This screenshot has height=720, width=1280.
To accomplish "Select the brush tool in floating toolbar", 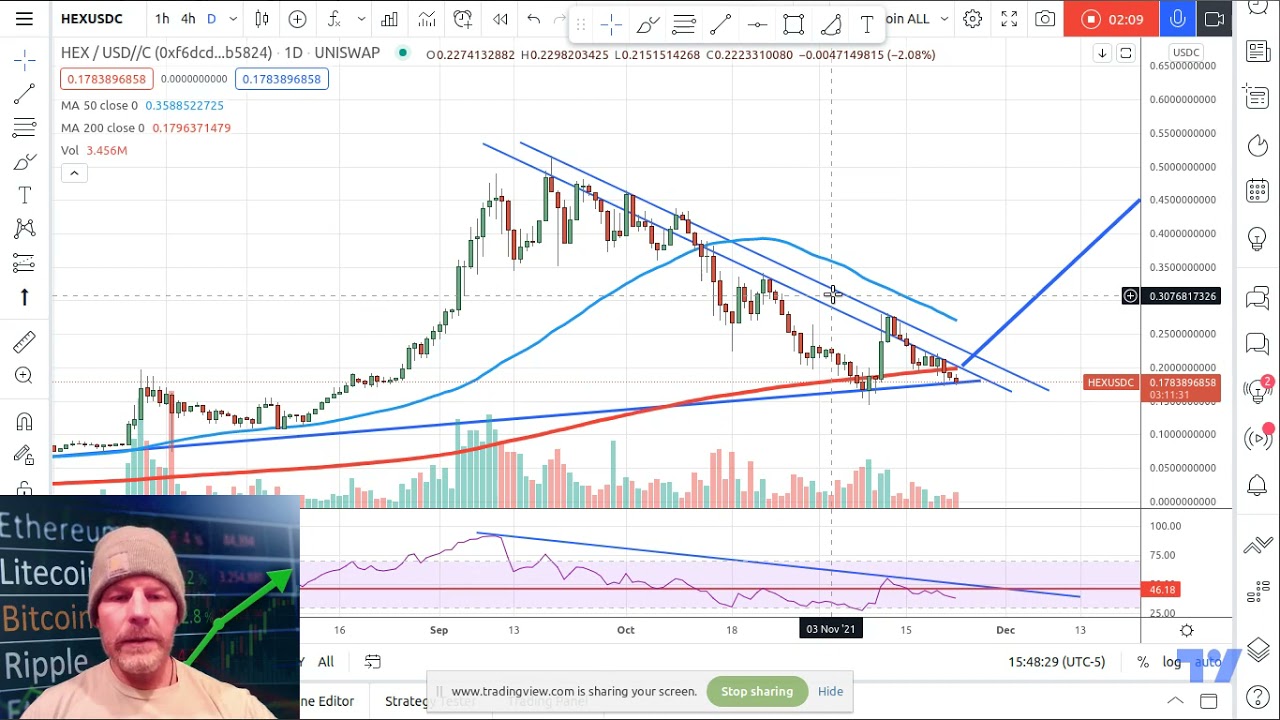I will click(x=648, y=24).
